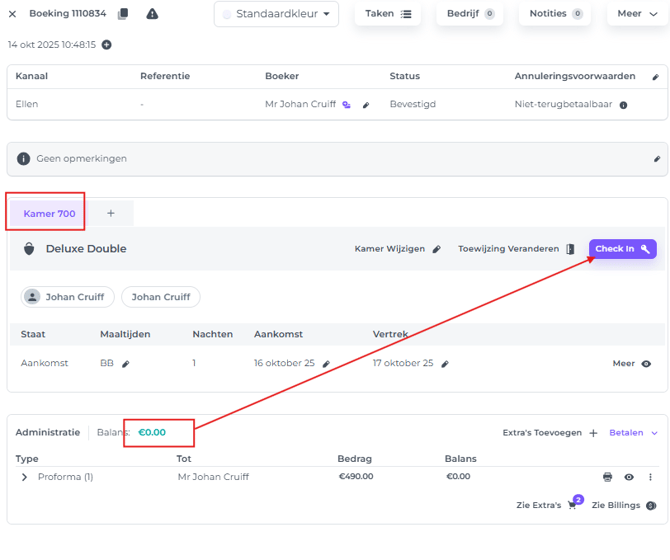The height and width of the screenshot is (560, 670).
Task: Edit arrival date 16 oktober 25
Action: (x=326, y=364)
